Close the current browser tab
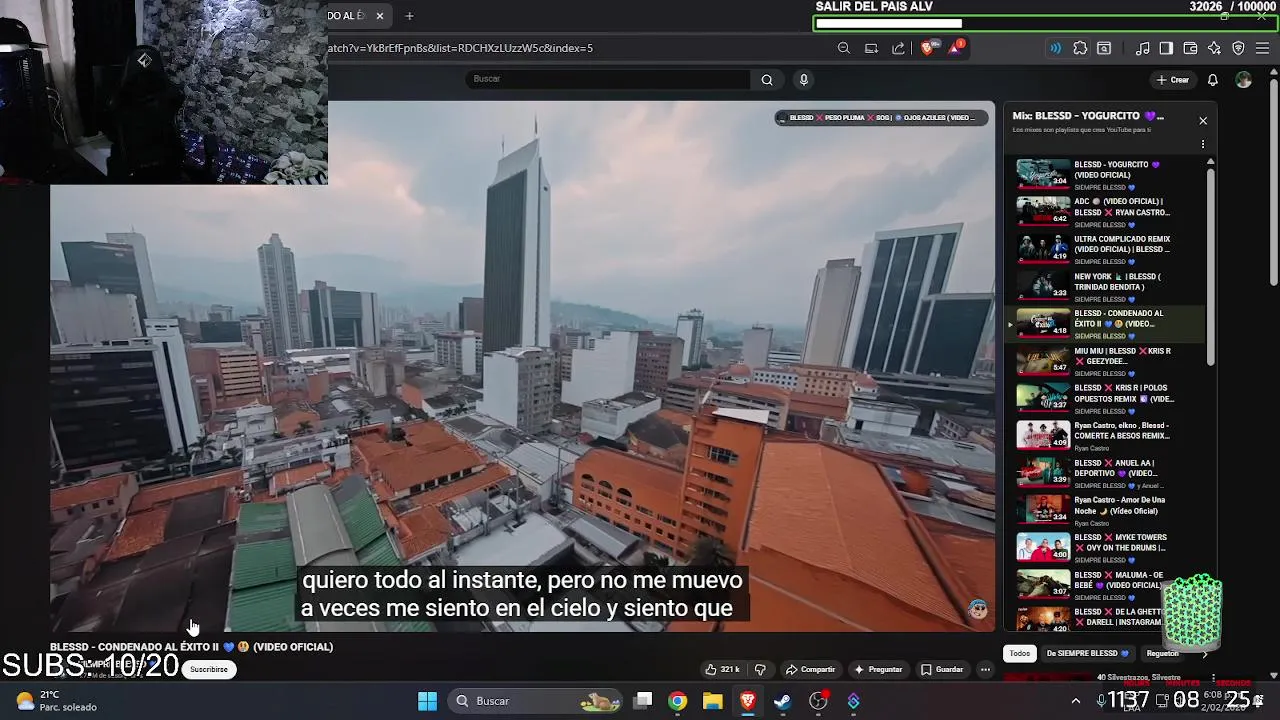The height and width of the screenshot is (720, 1280). click(381, 16)
